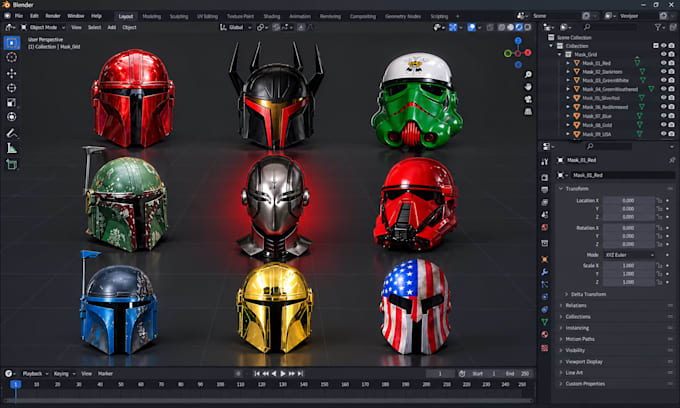Hide Mask_01_Red with its eye icon
This screenshot has height=408, width=680.
(664, 63)
